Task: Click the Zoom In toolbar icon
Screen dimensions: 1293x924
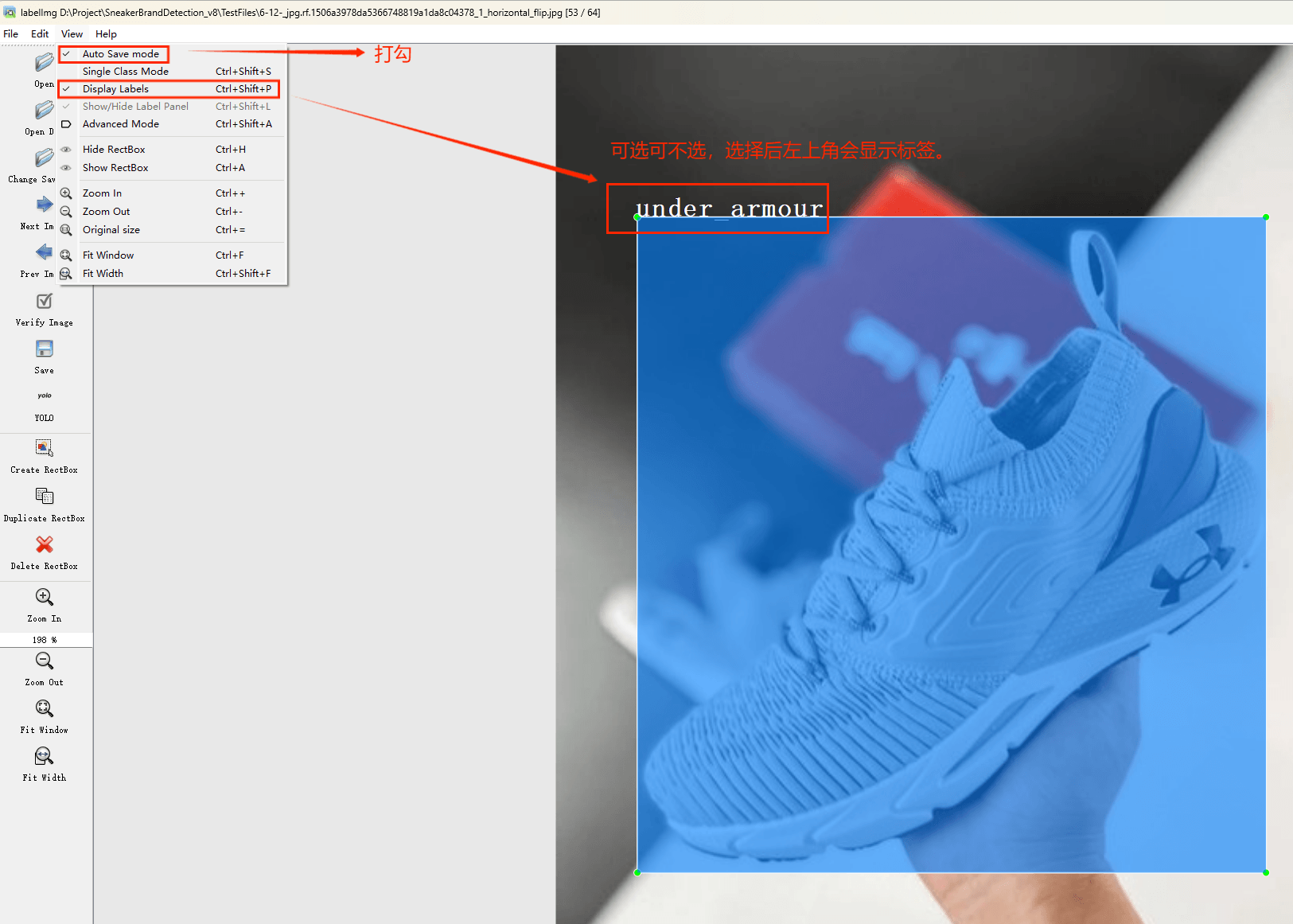Action: click(45, 597)
